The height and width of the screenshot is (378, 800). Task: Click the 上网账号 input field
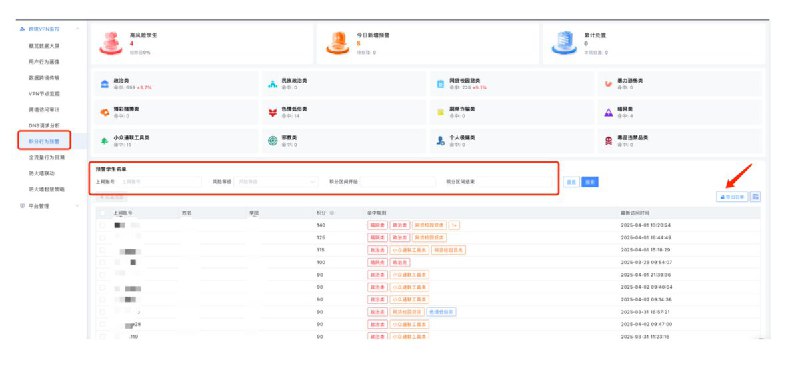point(161,182)
